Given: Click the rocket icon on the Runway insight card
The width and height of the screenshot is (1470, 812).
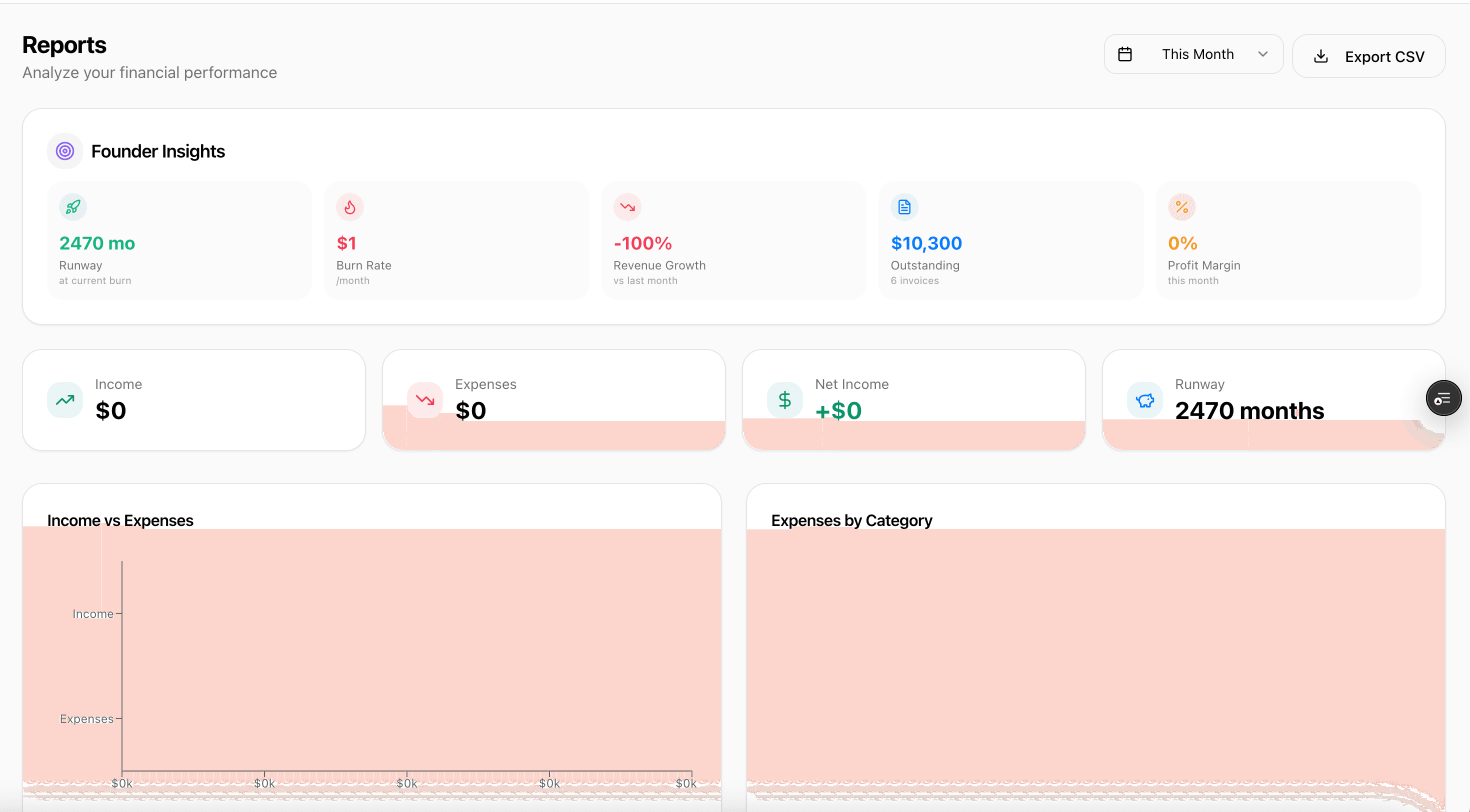Looking at the screenshot, I should tap(72, 207).
